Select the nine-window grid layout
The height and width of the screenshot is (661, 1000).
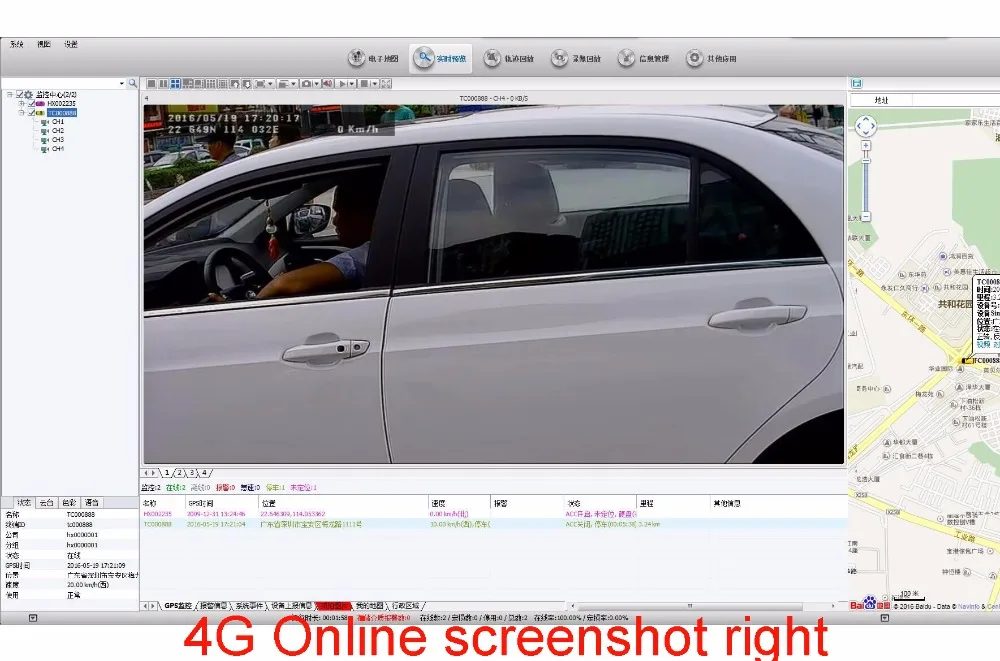click(x=210, y=84)
